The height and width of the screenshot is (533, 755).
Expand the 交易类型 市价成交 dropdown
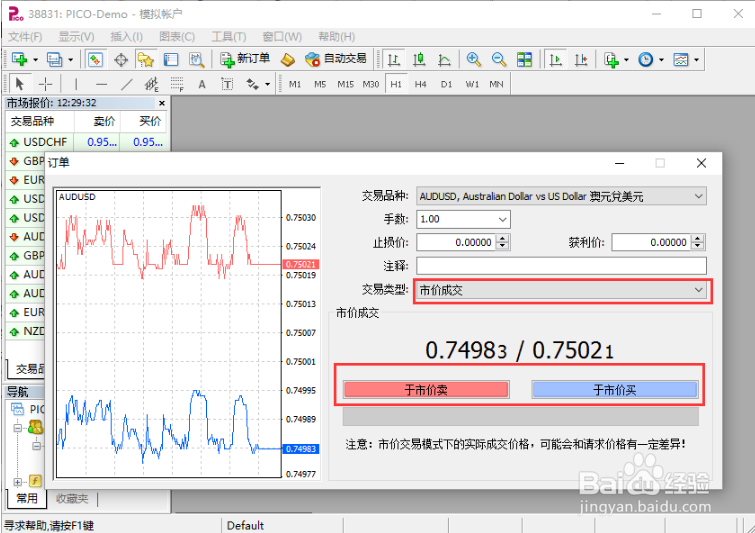(x=698, y=290)
